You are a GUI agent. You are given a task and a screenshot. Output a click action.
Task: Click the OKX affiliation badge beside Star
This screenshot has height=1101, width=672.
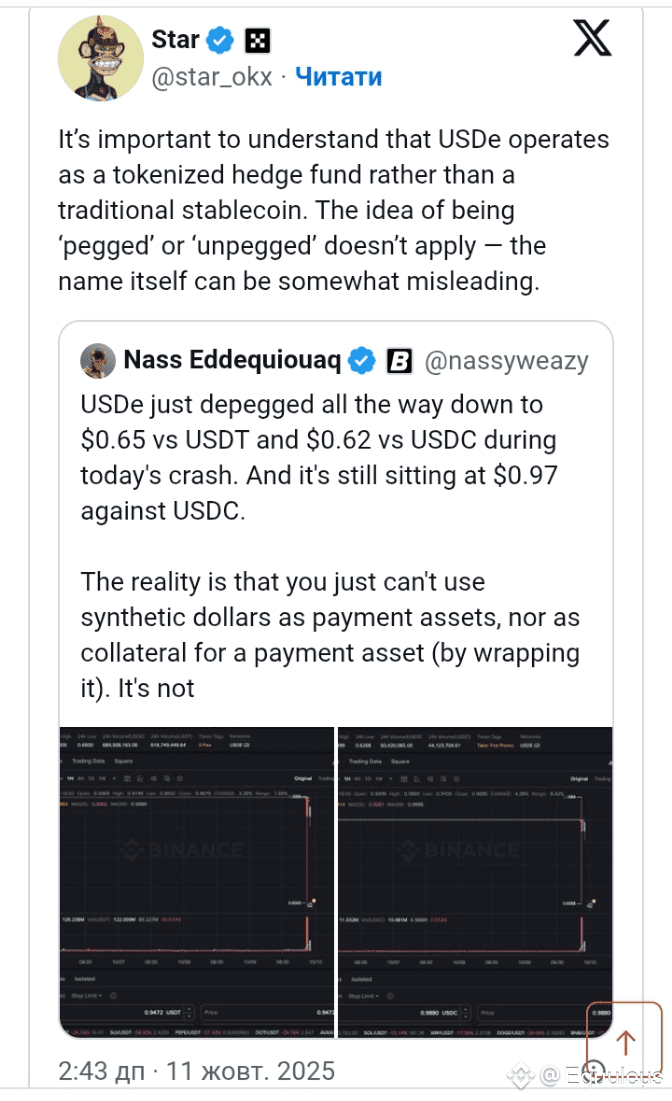[258, 41]
